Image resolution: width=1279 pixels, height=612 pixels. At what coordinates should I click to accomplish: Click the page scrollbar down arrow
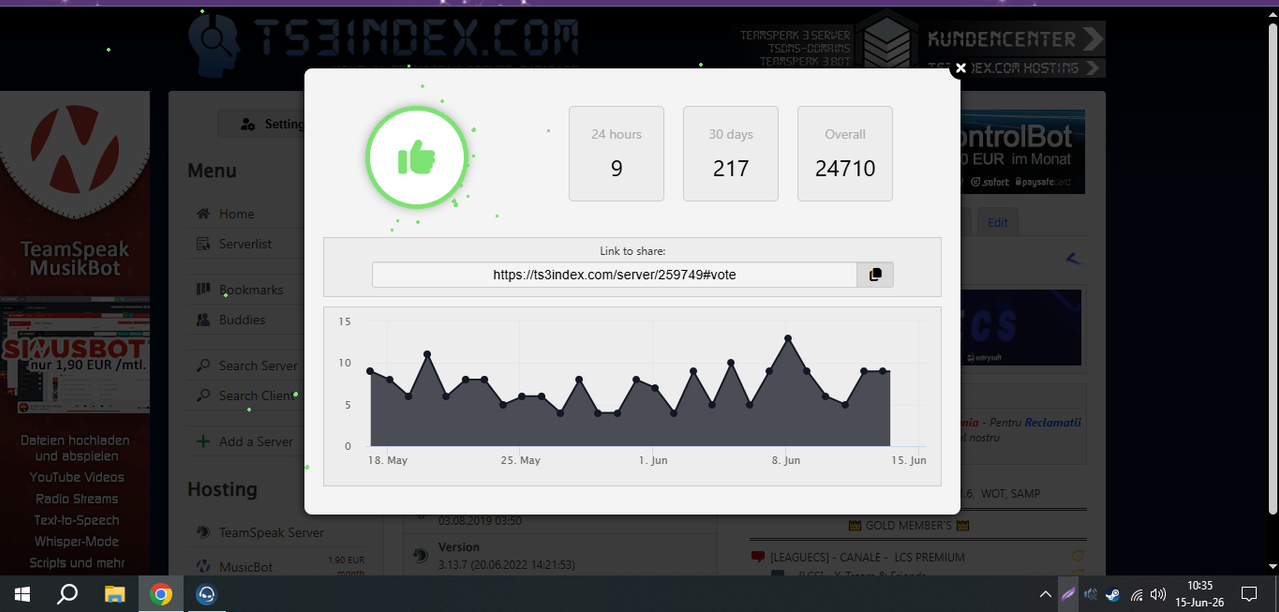(1272, 568)
